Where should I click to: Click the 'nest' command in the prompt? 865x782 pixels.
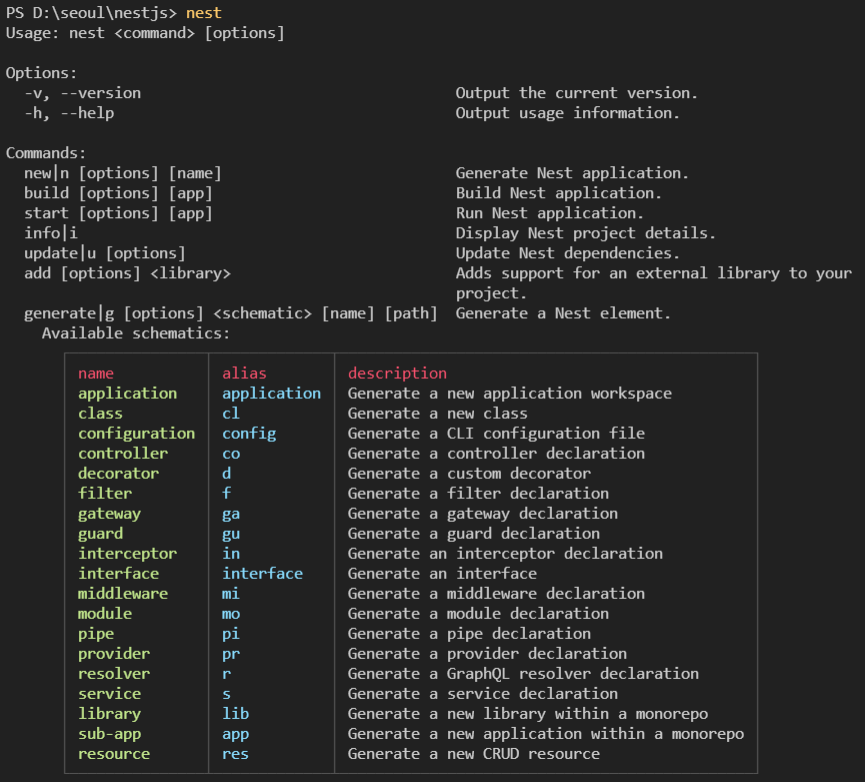[x=204, y=13]
